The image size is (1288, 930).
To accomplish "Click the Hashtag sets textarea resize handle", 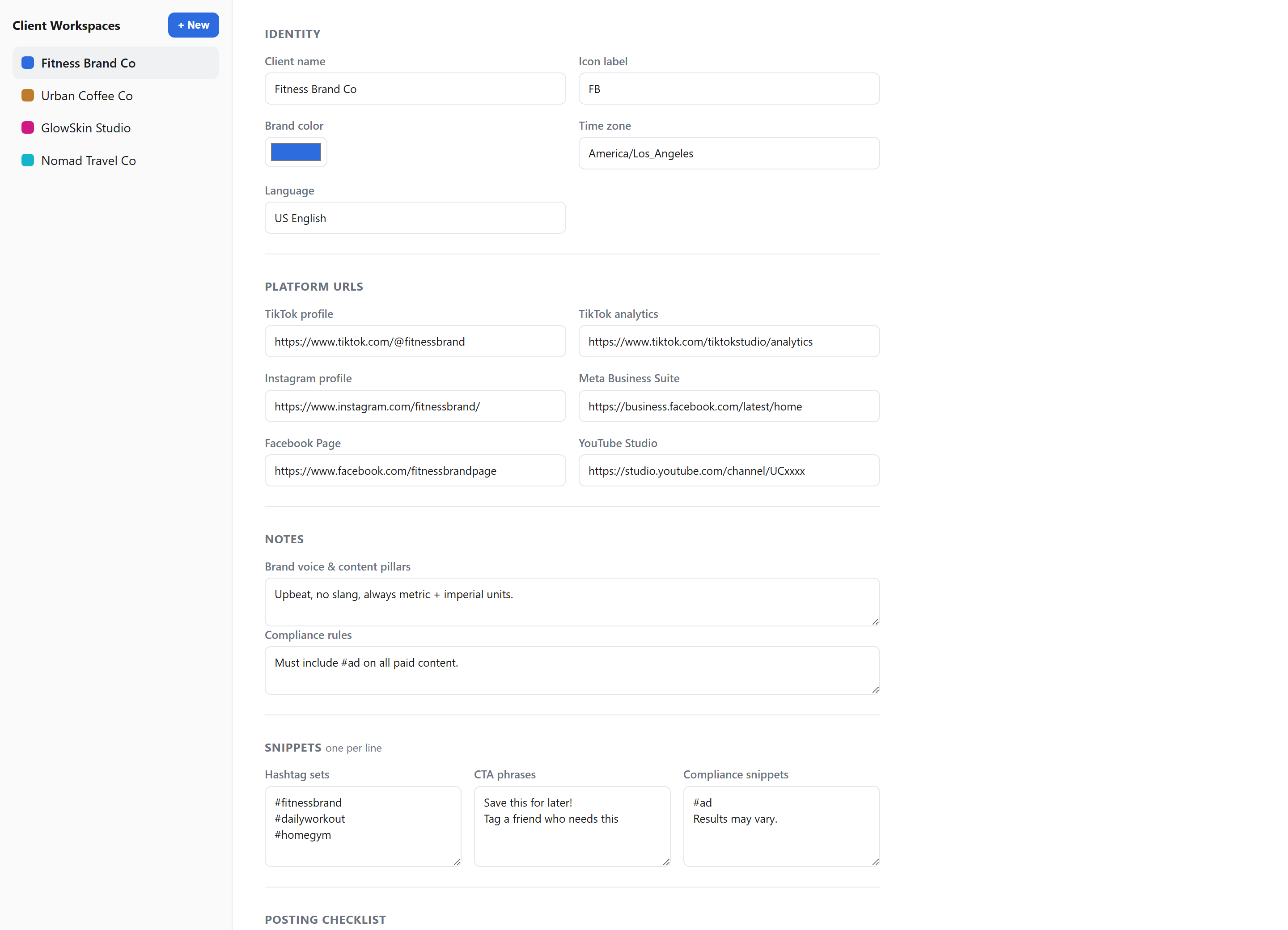I will coord(457,862).
